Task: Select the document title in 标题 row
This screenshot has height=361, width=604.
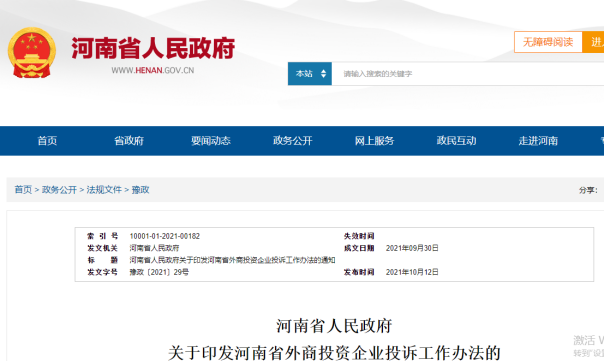Action: (x=232, y=260)
